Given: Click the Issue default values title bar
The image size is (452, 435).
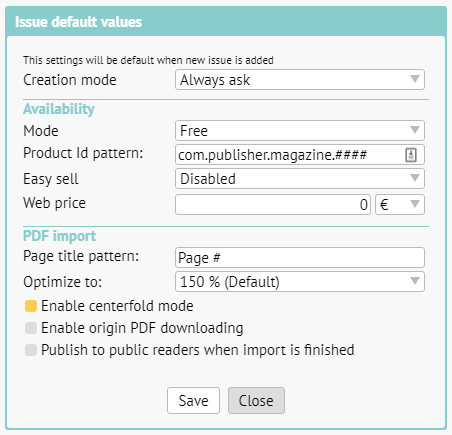Looking at the screenshot, I should click(x=226, y=22).
